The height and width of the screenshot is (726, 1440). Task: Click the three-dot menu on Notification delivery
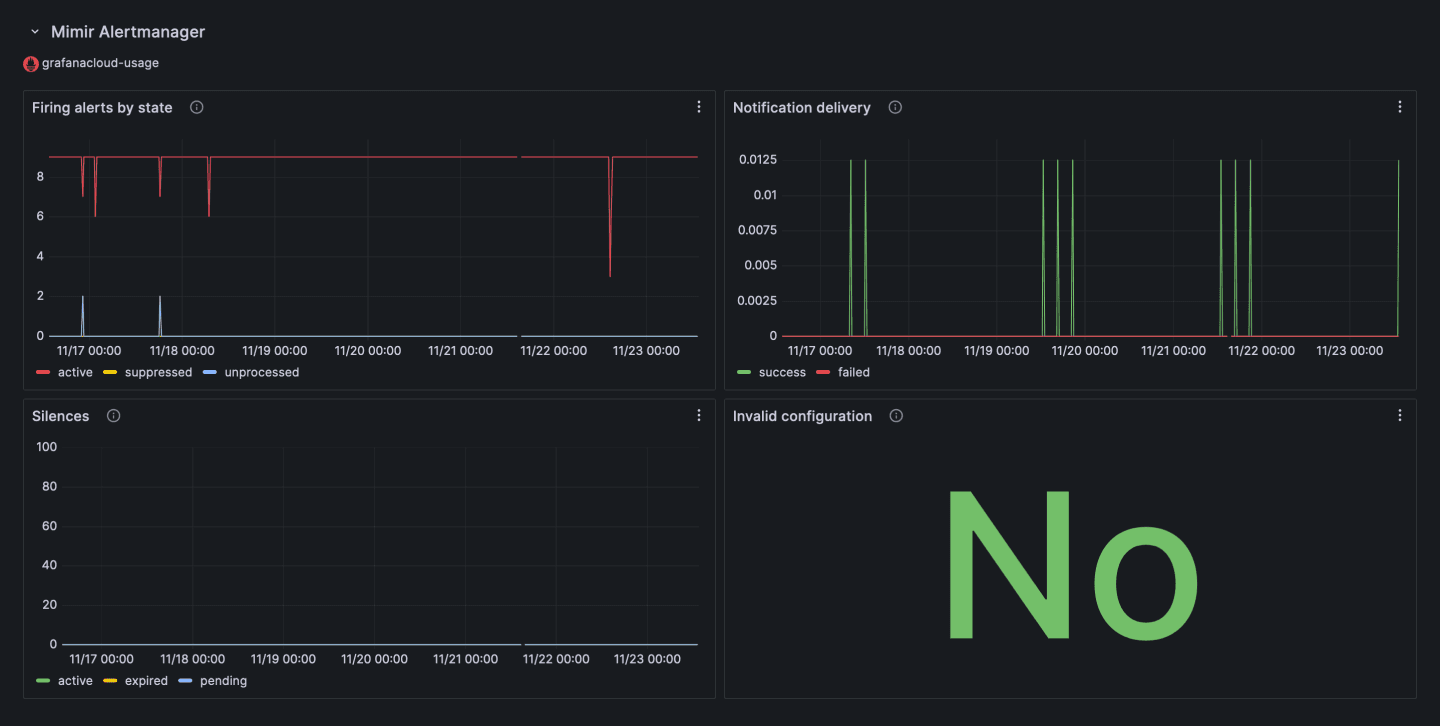(x=1400, y=106)
